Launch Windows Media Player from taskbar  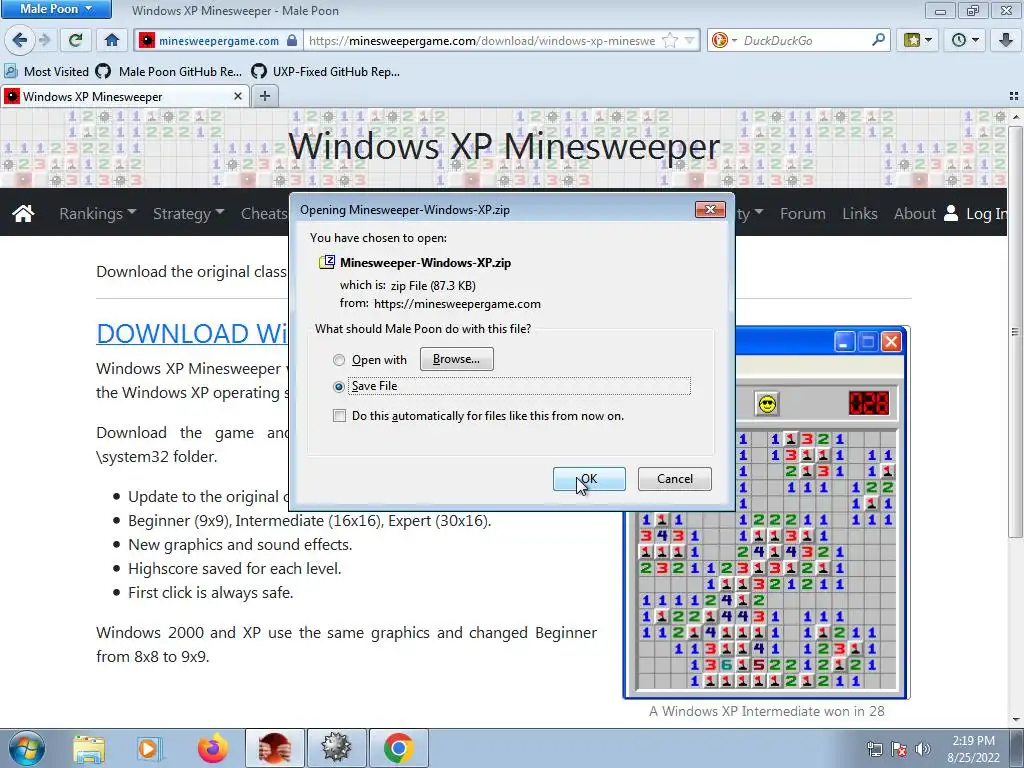point(150,748)
